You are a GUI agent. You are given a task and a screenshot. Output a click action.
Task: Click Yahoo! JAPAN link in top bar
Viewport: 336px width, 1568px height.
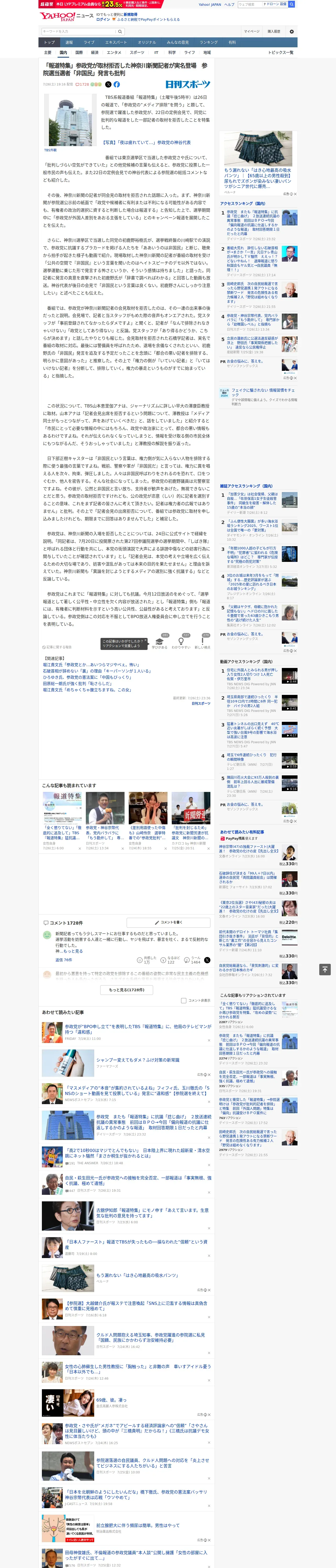(x=210, y=4)
